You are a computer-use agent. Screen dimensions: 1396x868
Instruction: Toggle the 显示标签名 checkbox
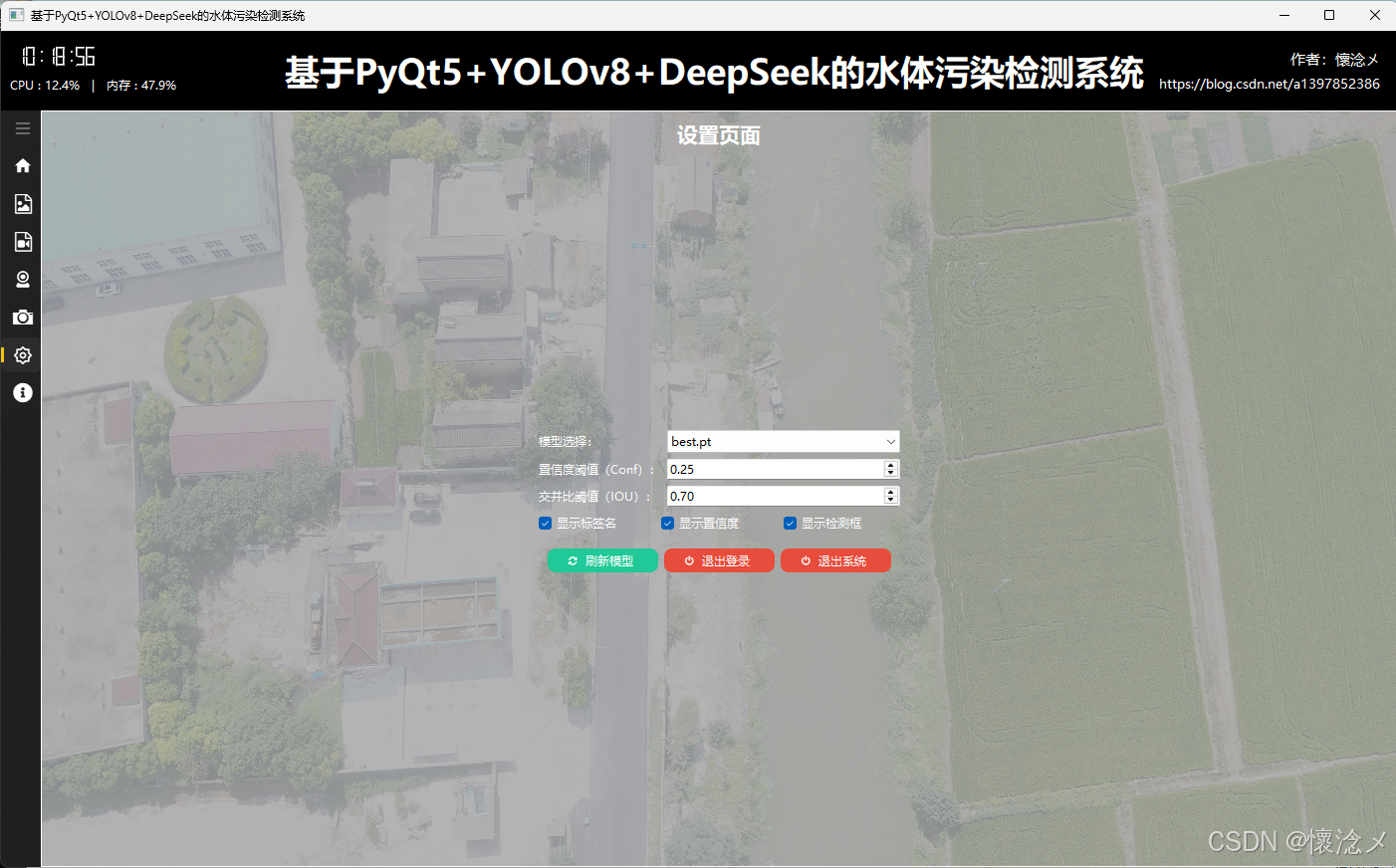[x=545, y=524]
